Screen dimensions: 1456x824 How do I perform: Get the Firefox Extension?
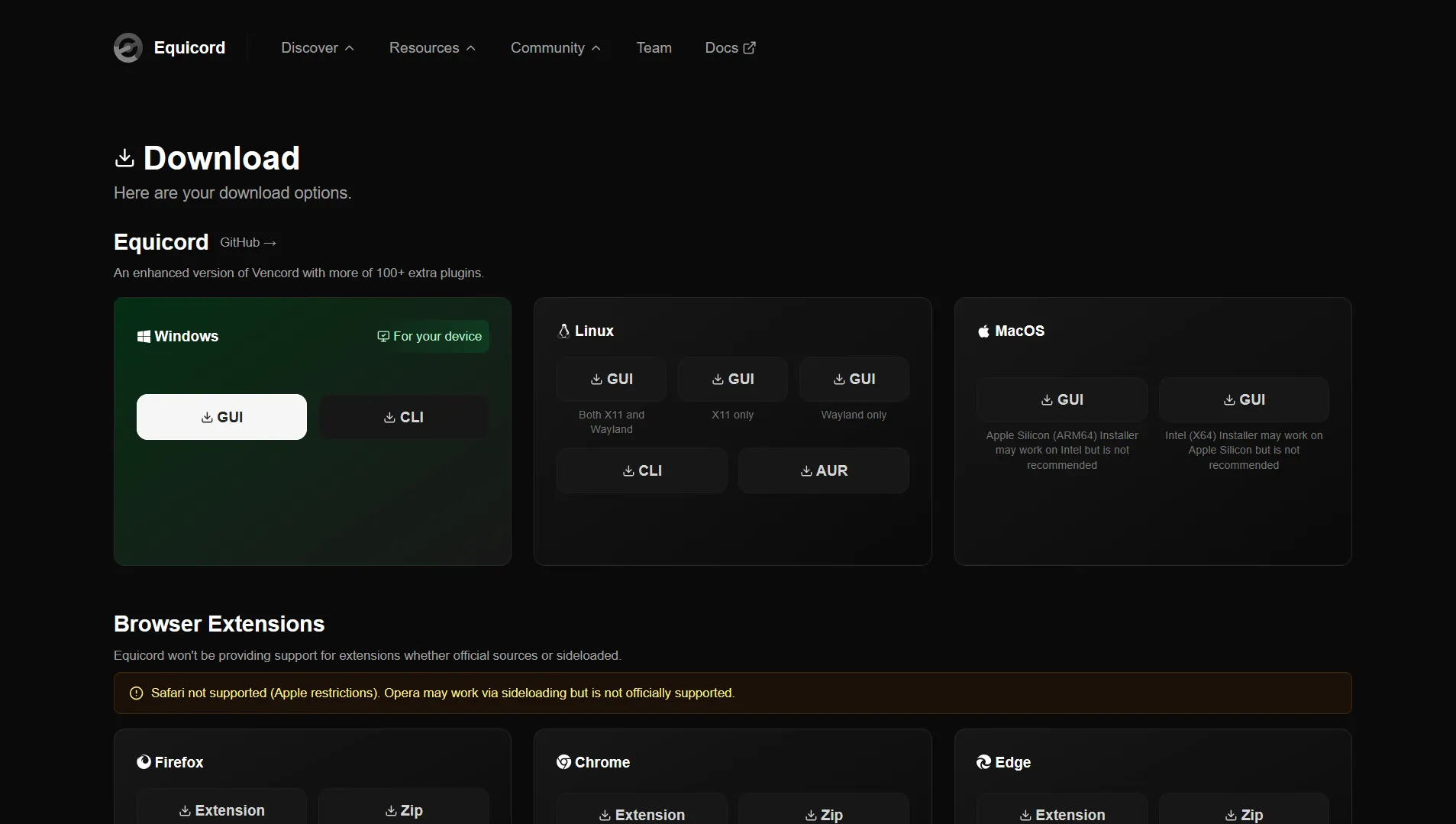coord(221,808)
